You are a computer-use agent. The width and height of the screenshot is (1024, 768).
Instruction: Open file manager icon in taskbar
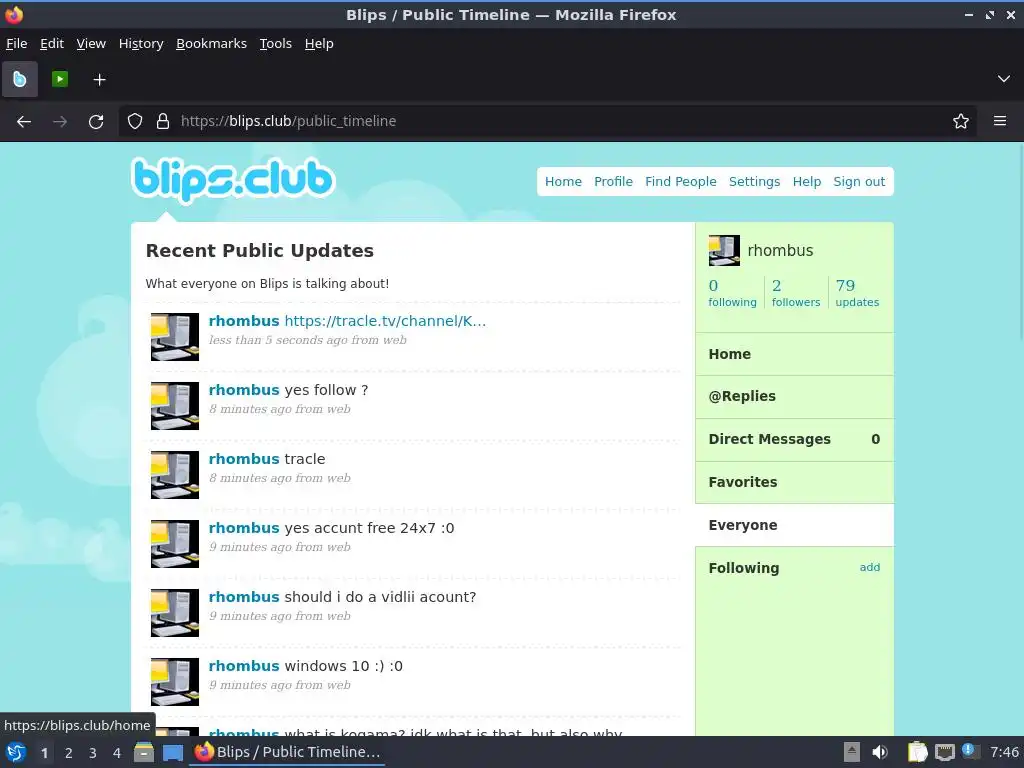pyautogui.click(x=144, y=752)
